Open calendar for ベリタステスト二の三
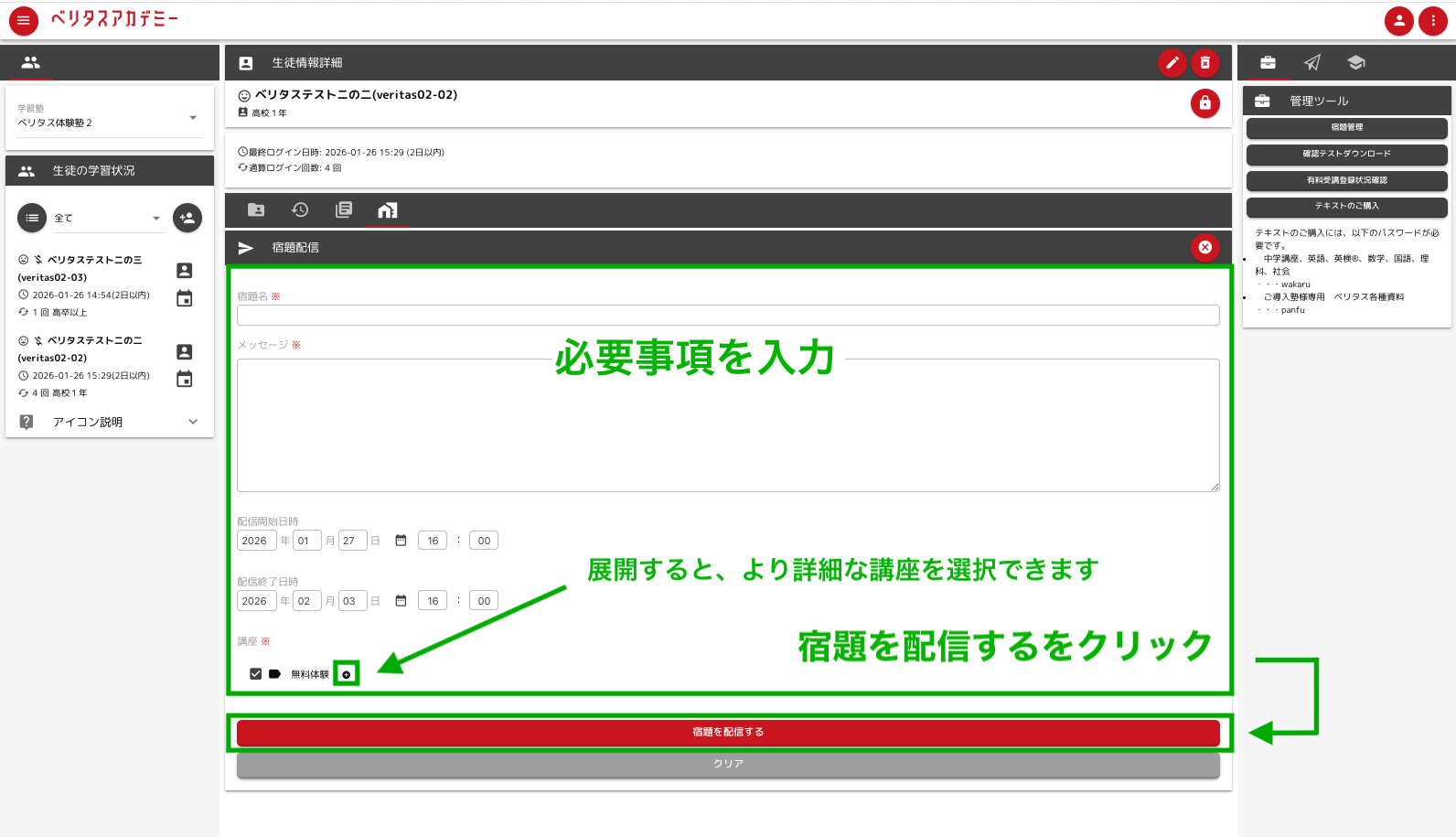This screenshot has width=1456, height=837. [x=185, y=298]
